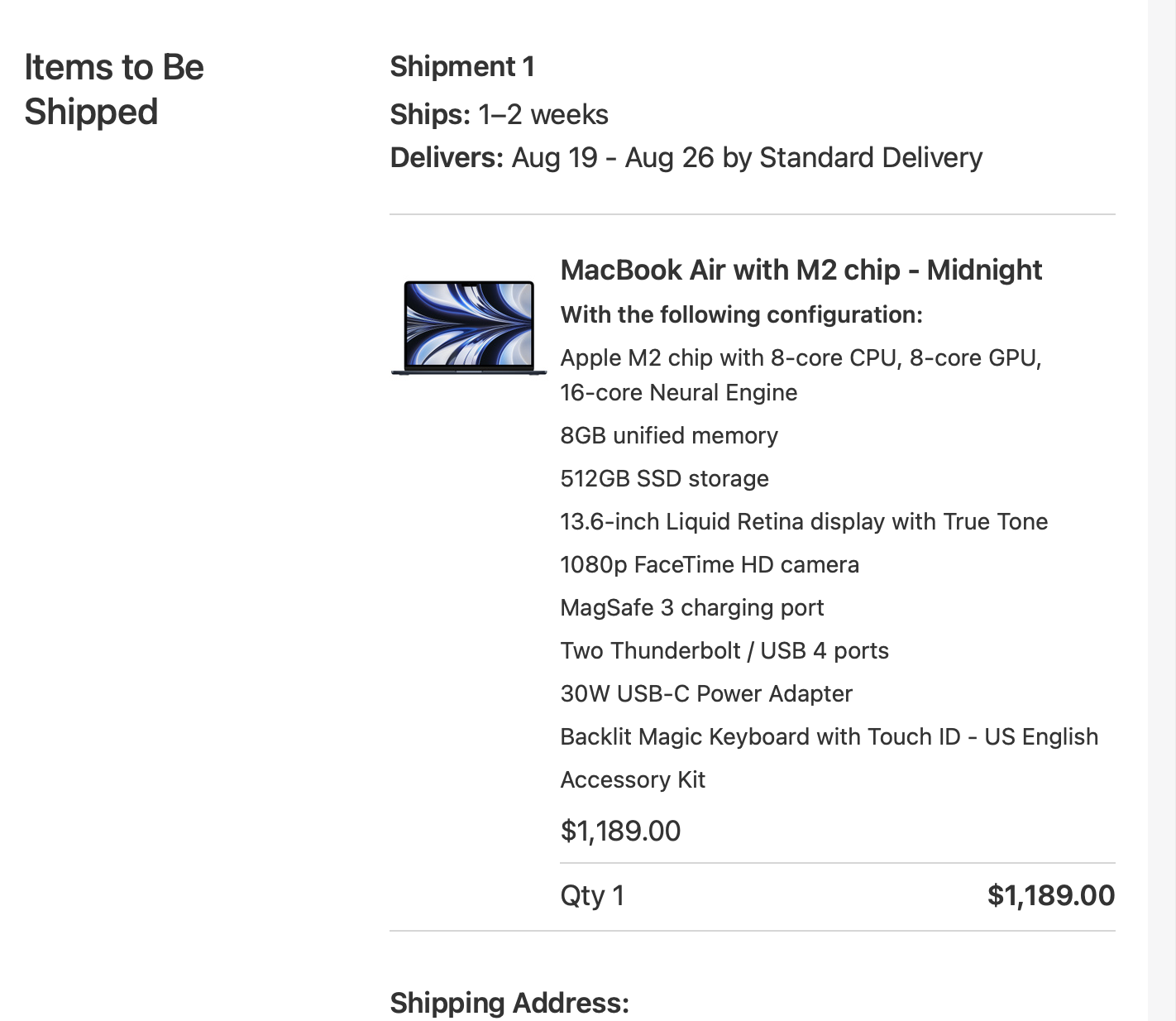Screen dimensions: 1176x1021
Task: Click the Accessory Kit line
Action: [x=633, y=779]
